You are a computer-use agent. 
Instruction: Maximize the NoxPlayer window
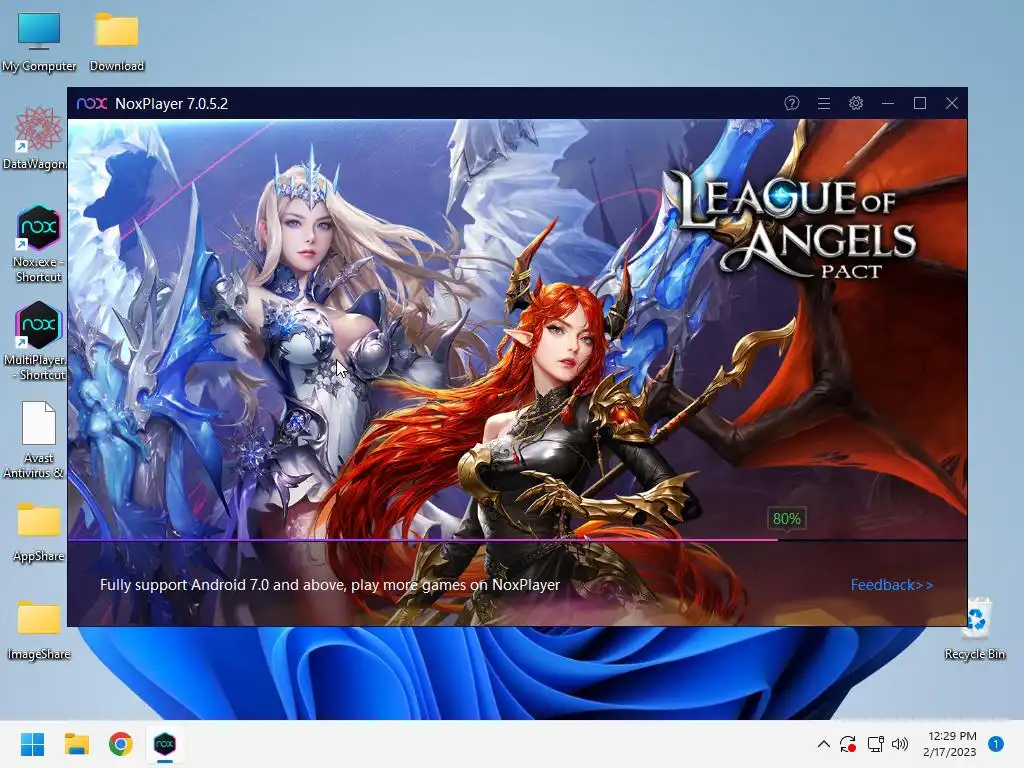tap(920, 103)
